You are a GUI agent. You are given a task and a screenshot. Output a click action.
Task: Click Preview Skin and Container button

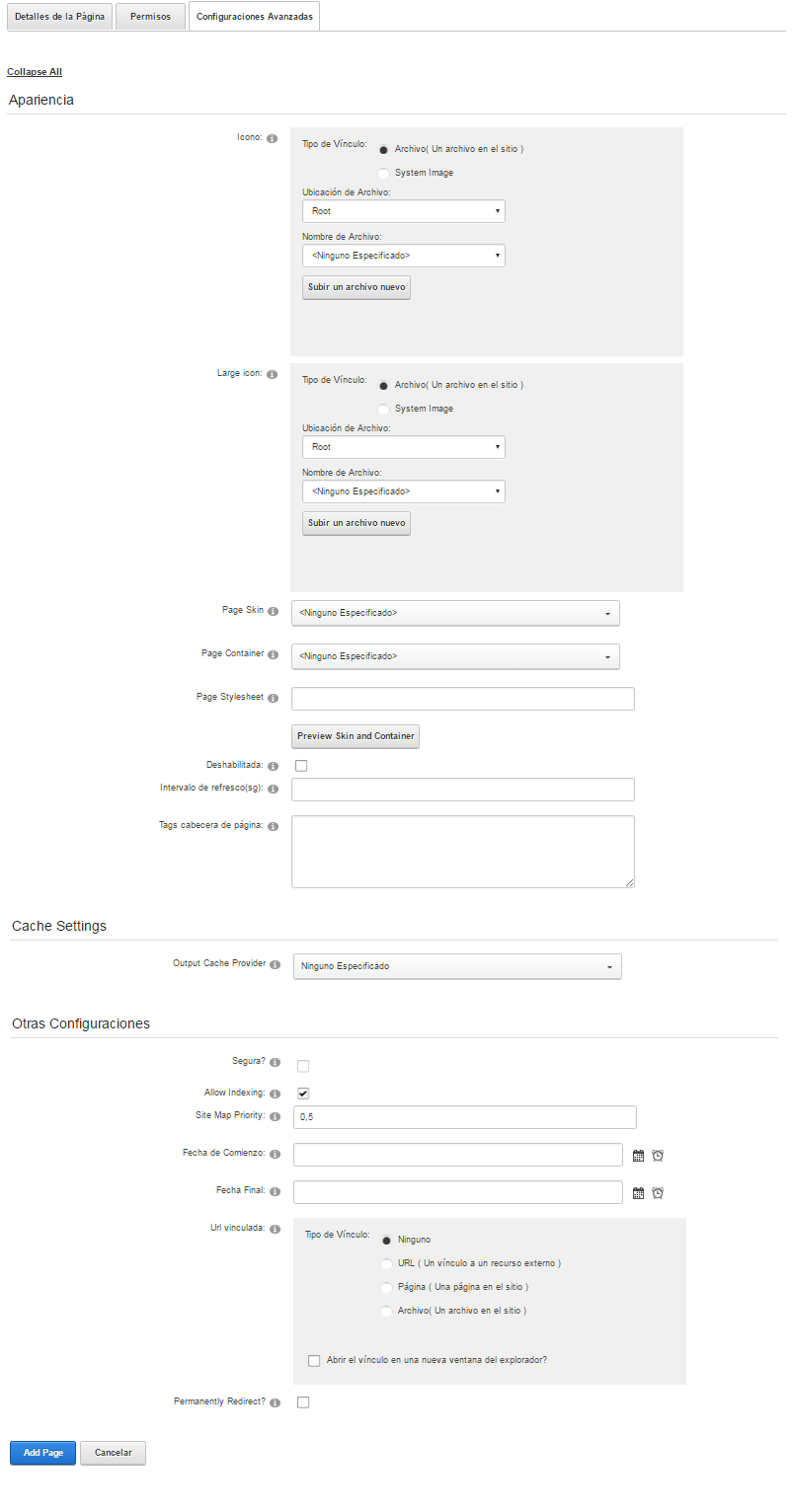coord(356,736)
